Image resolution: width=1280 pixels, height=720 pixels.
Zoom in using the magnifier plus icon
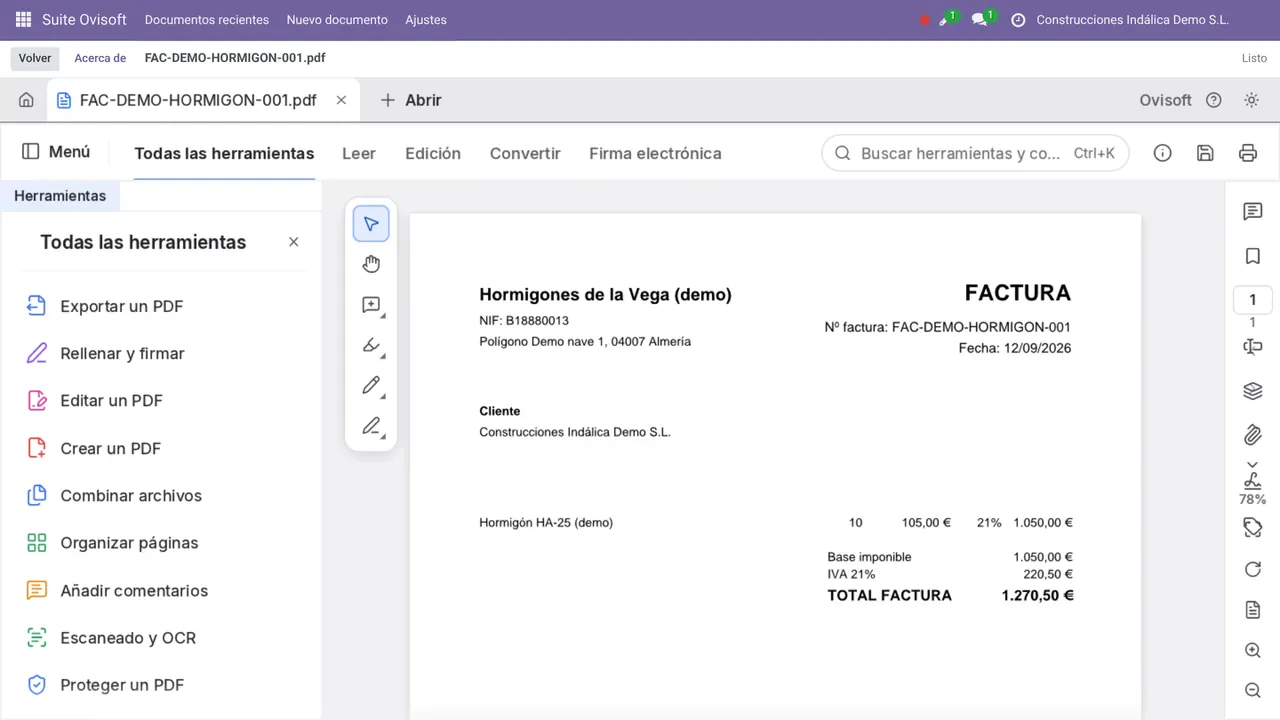click(x=1252, y=650)
